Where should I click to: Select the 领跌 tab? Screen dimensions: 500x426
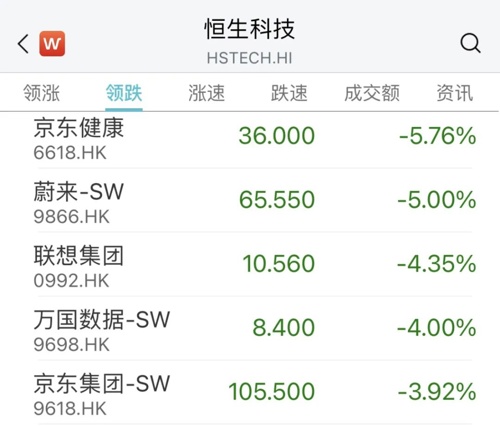(x=124, y=93)
